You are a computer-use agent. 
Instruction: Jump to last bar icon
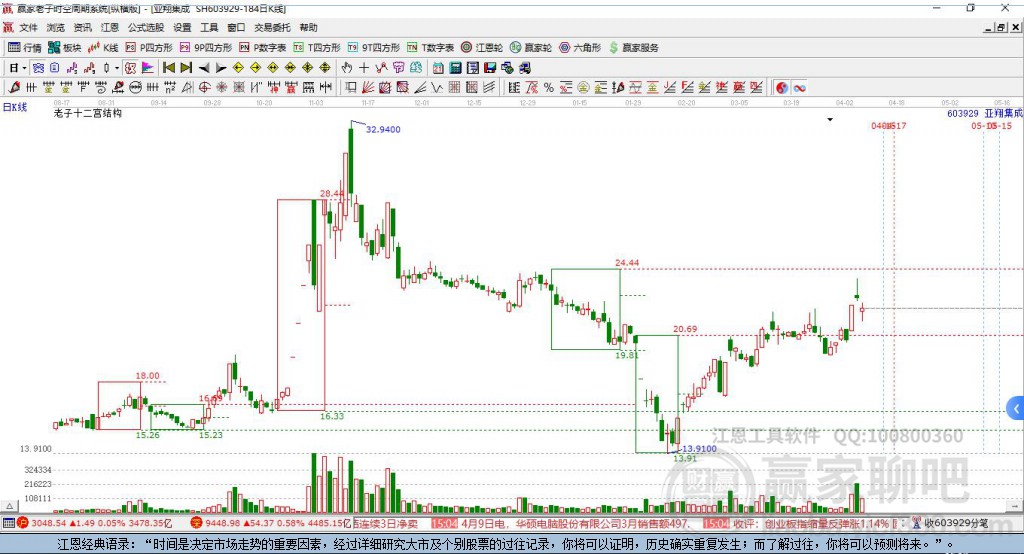[x=186, y=68]
